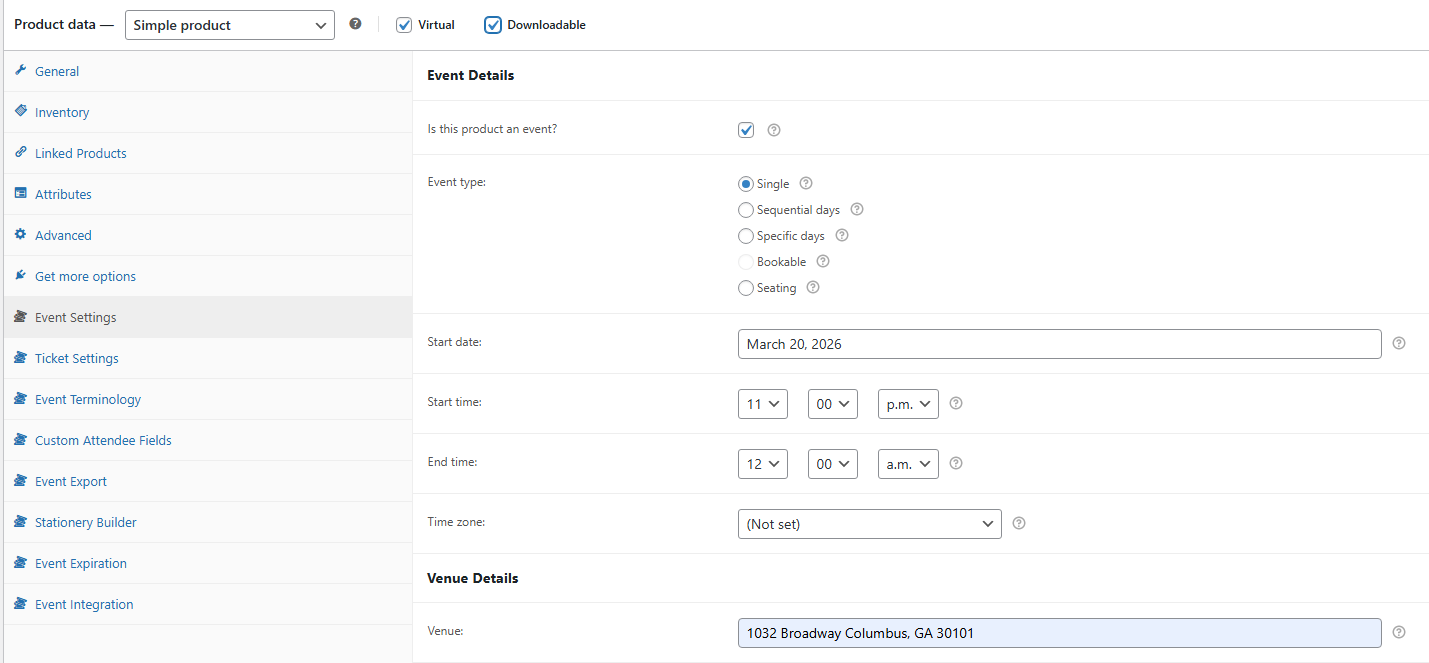Click help icon next to Sequential days
The height and width of the screenshot is (663, 1429).
[x=856, y=210]
